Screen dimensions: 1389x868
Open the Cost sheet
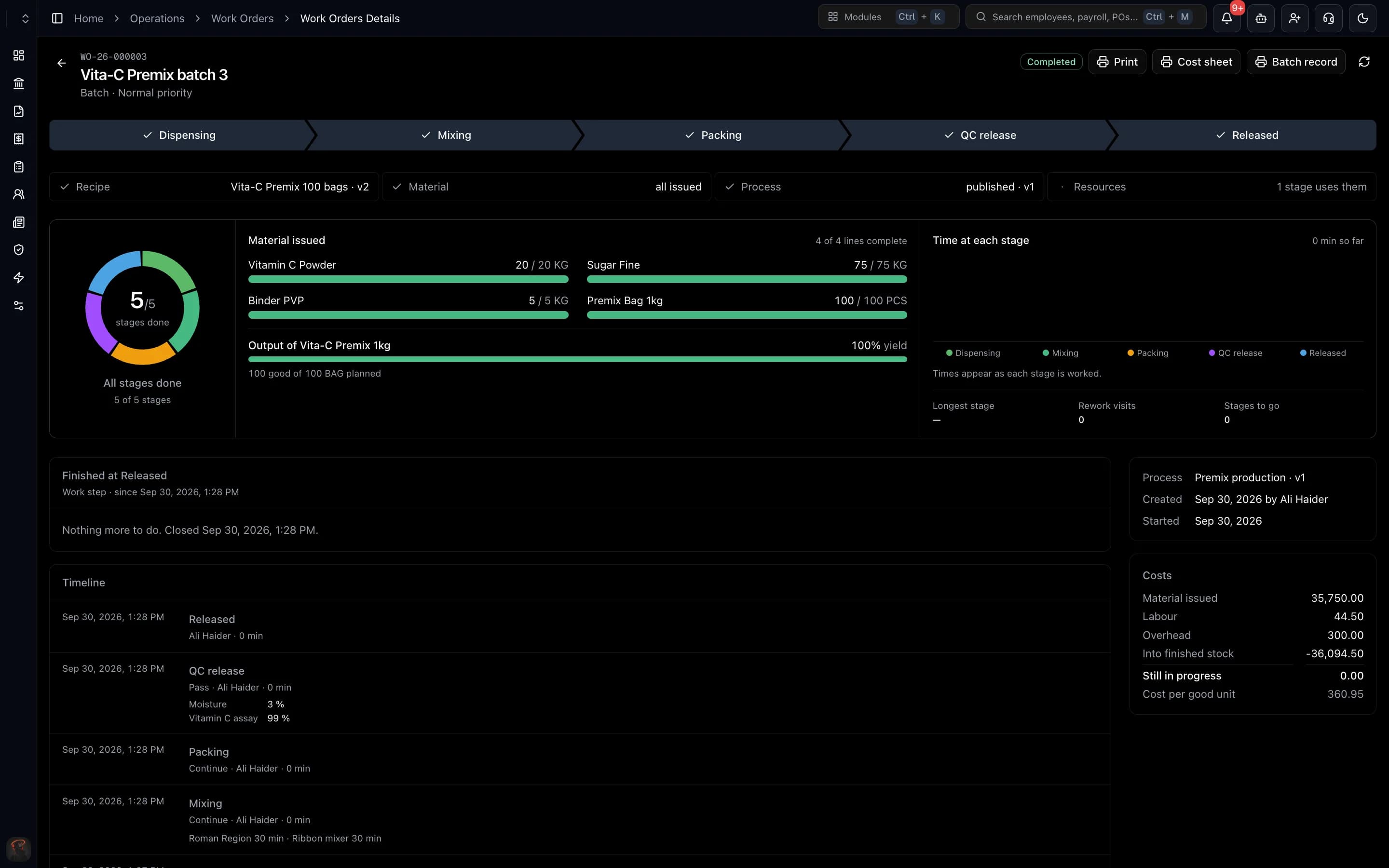click(1196, 61)
